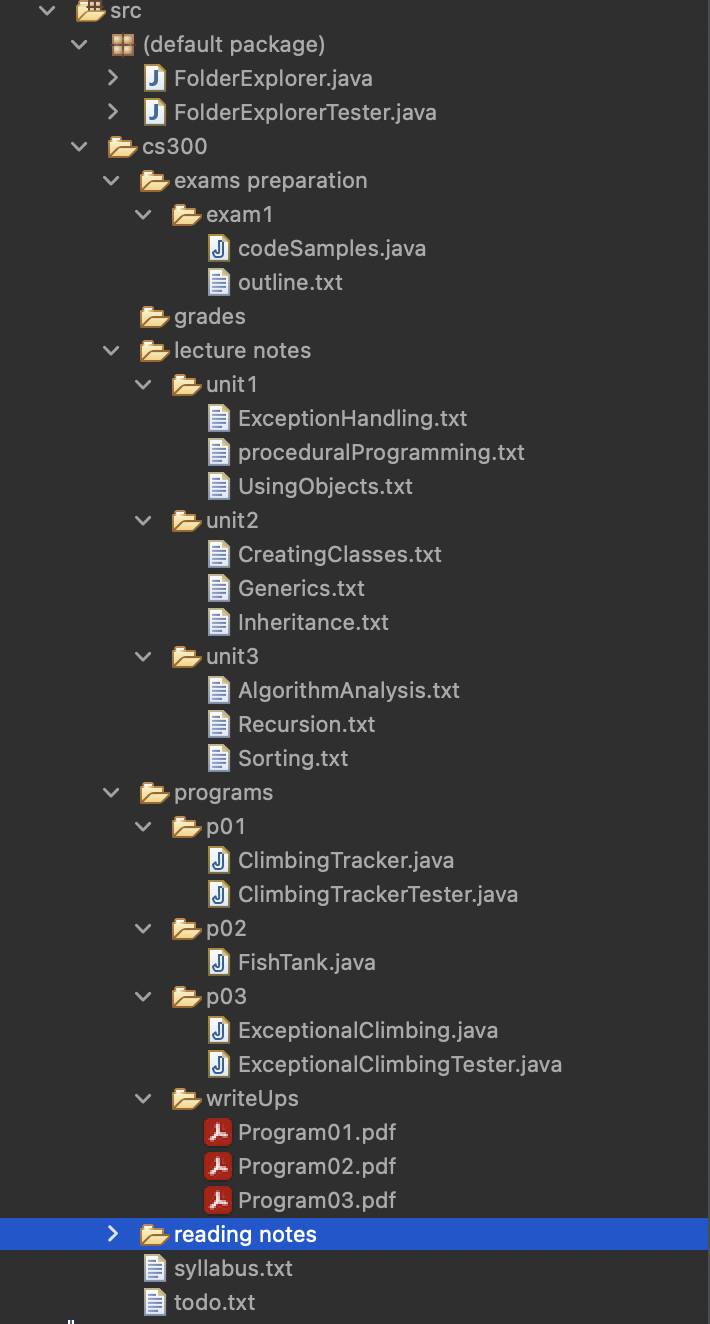
Task: Collapse the src tree node
Action: click(45, 11)
